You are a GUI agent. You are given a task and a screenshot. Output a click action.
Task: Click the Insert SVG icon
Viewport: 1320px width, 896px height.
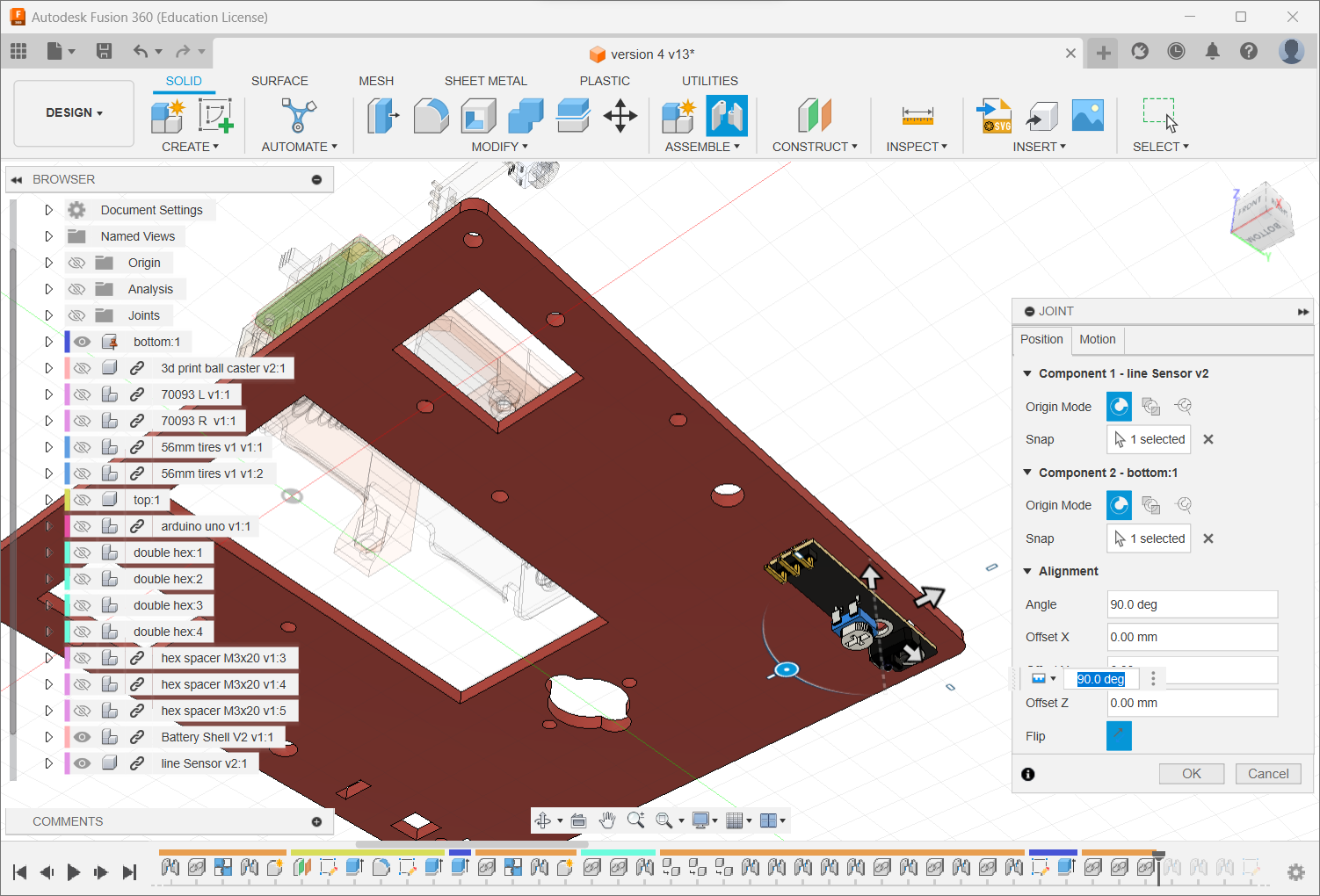(x=994, y=116)
